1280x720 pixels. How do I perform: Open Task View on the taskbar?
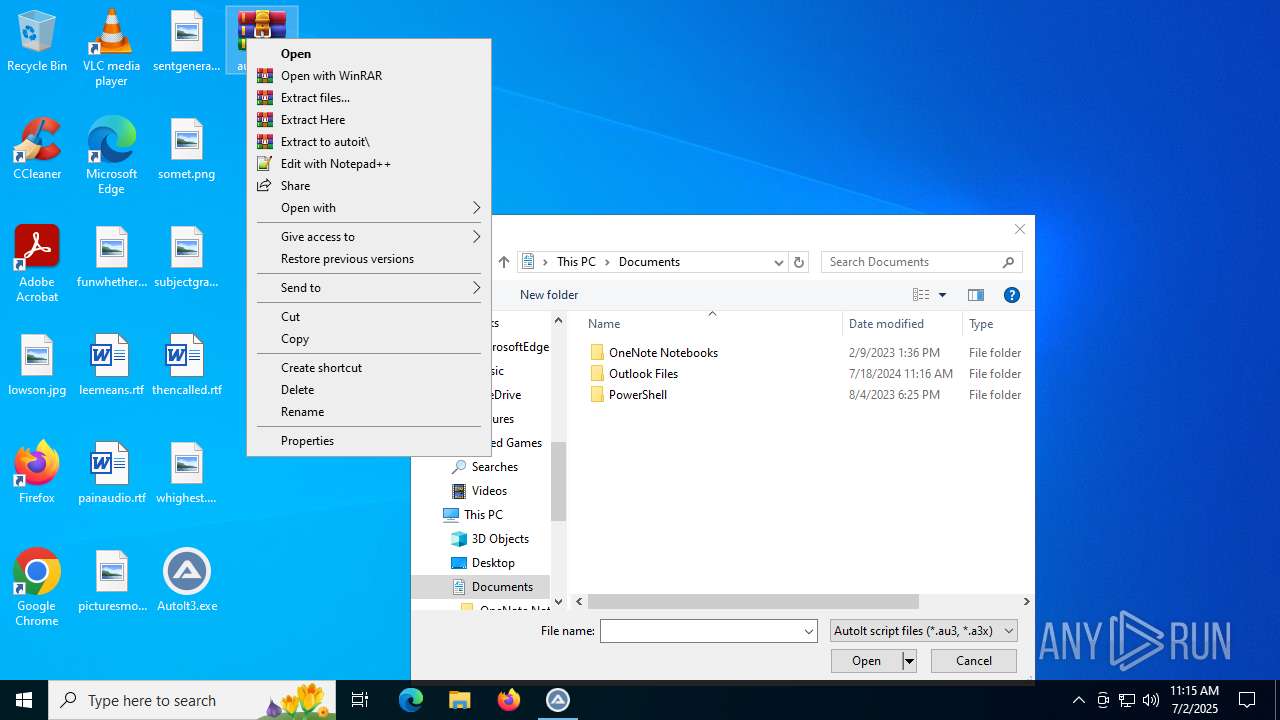tap(361, 700)
